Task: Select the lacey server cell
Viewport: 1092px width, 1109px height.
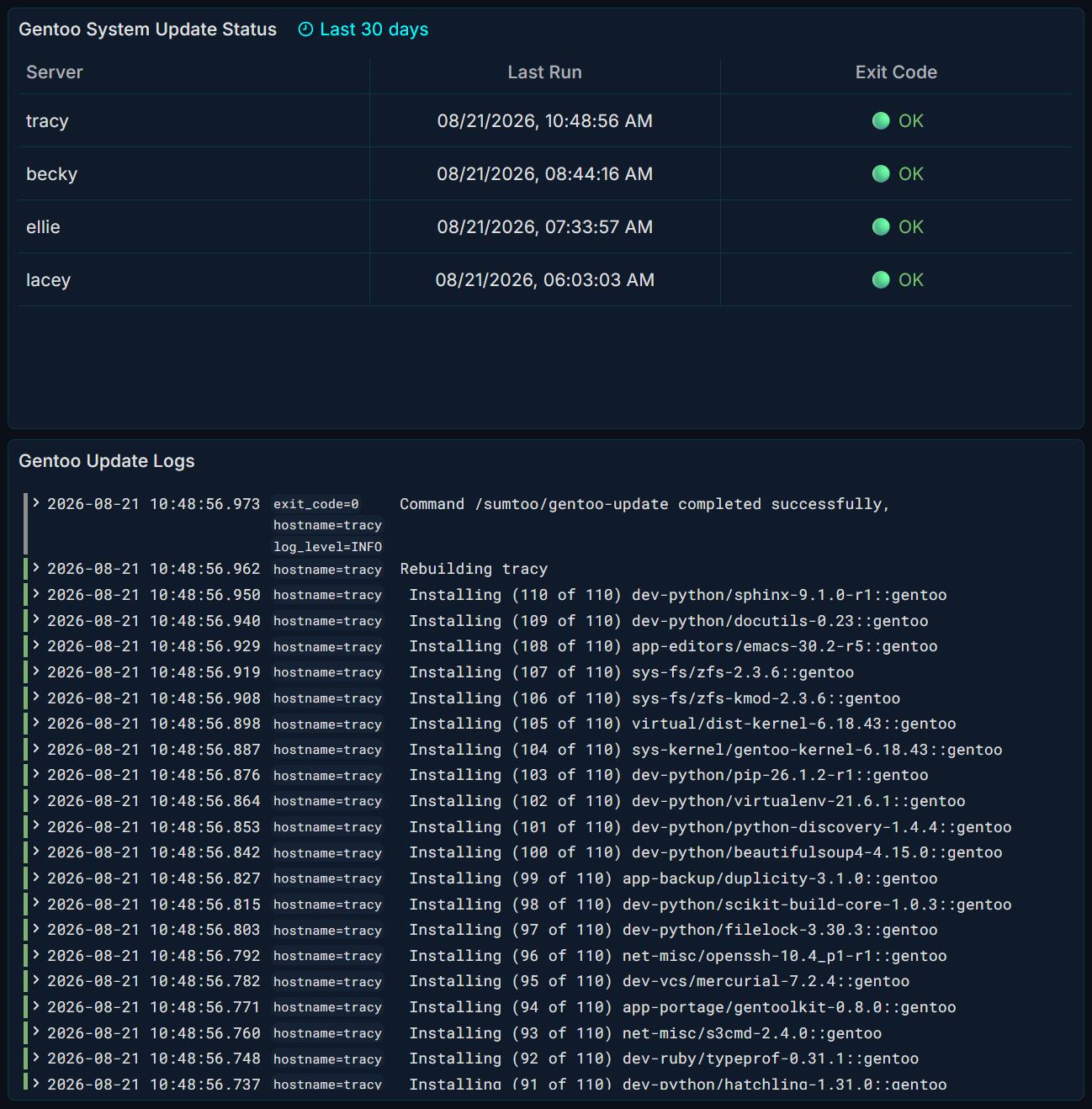Action: [x=193, y=280]
